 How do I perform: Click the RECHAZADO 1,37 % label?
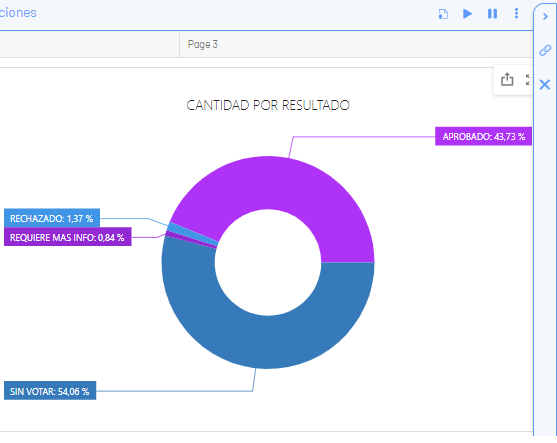[52, 218]
